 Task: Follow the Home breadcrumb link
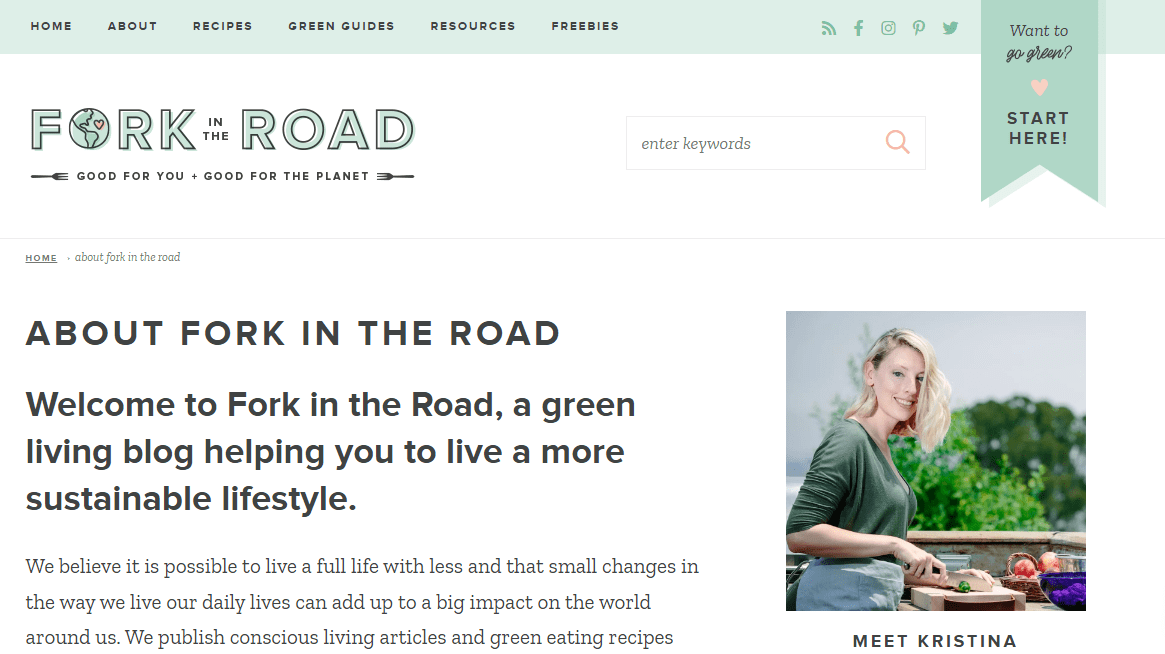pyautogui.click(x=41, y=258)
